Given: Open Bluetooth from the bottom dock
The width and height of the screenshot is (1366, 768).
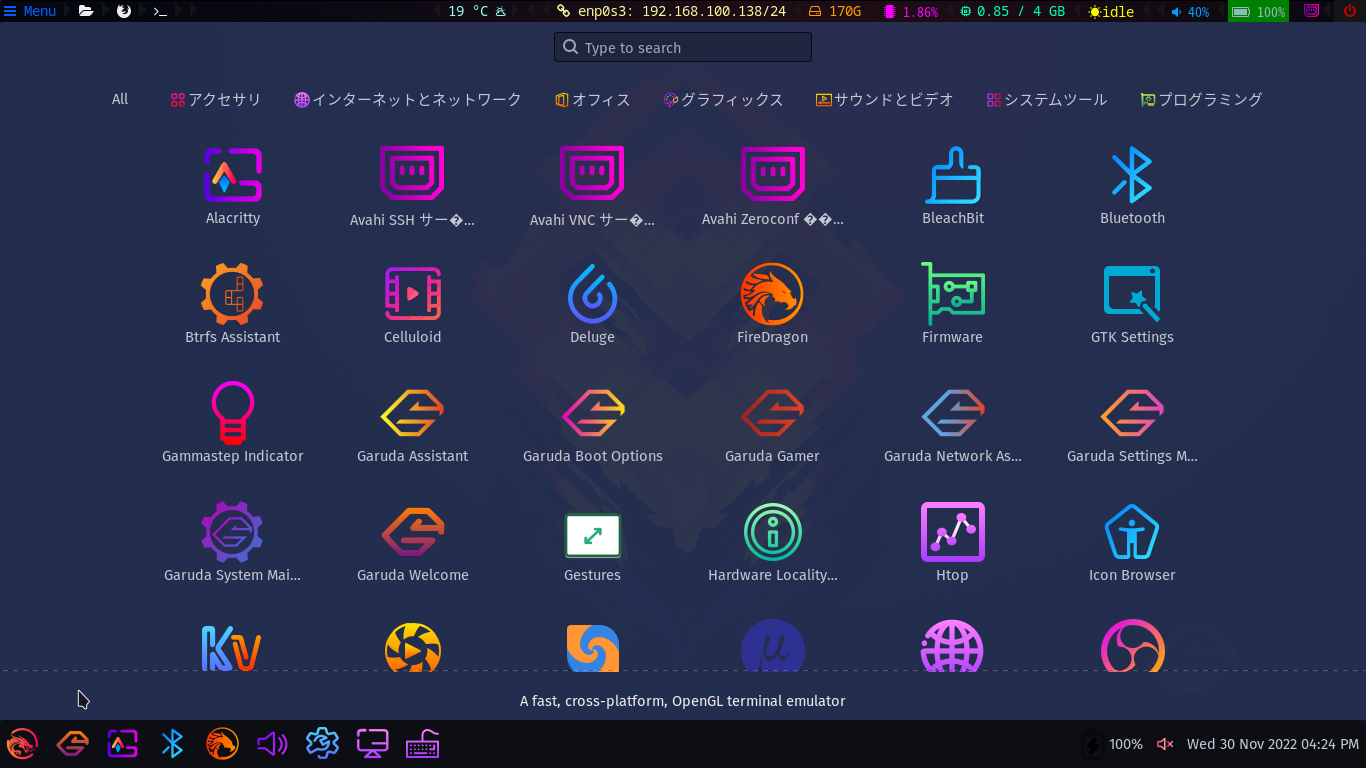Looking at the screenshot, I should (x=172, y=744).
